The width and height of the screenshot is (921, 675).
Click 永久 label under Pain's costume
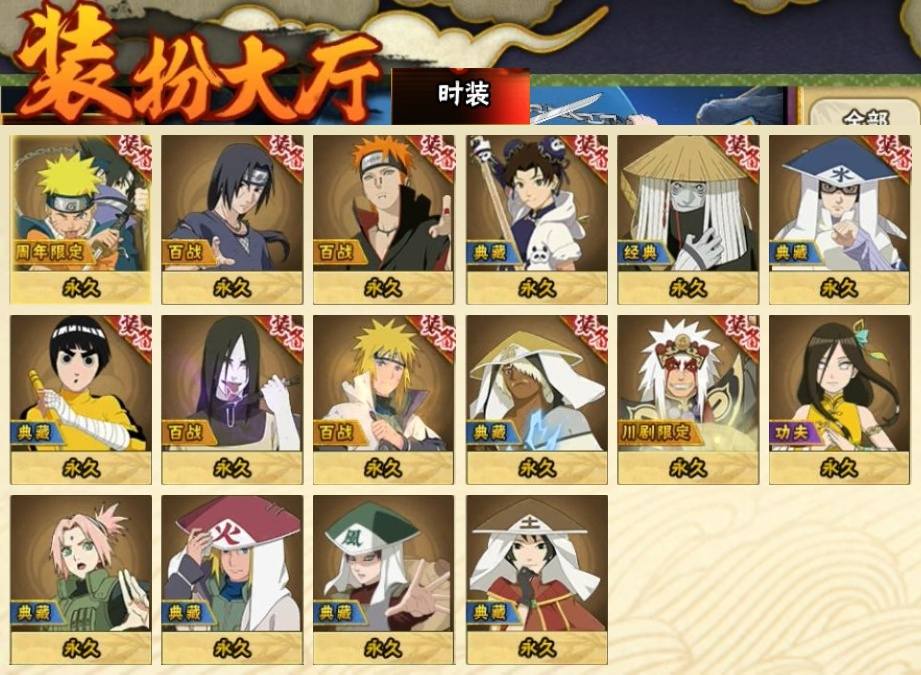[x=384, y=288]
